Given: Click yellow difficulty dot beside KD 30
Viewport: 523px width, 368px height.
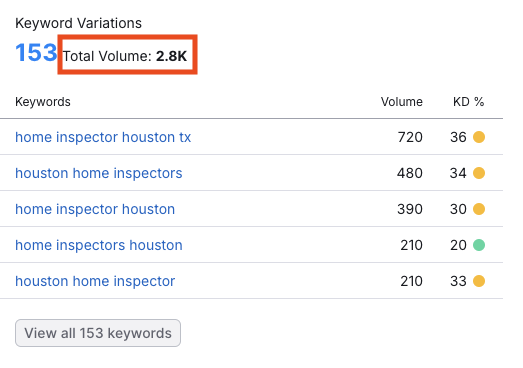Looking at the screenshot, I should (x=479, y=209).
